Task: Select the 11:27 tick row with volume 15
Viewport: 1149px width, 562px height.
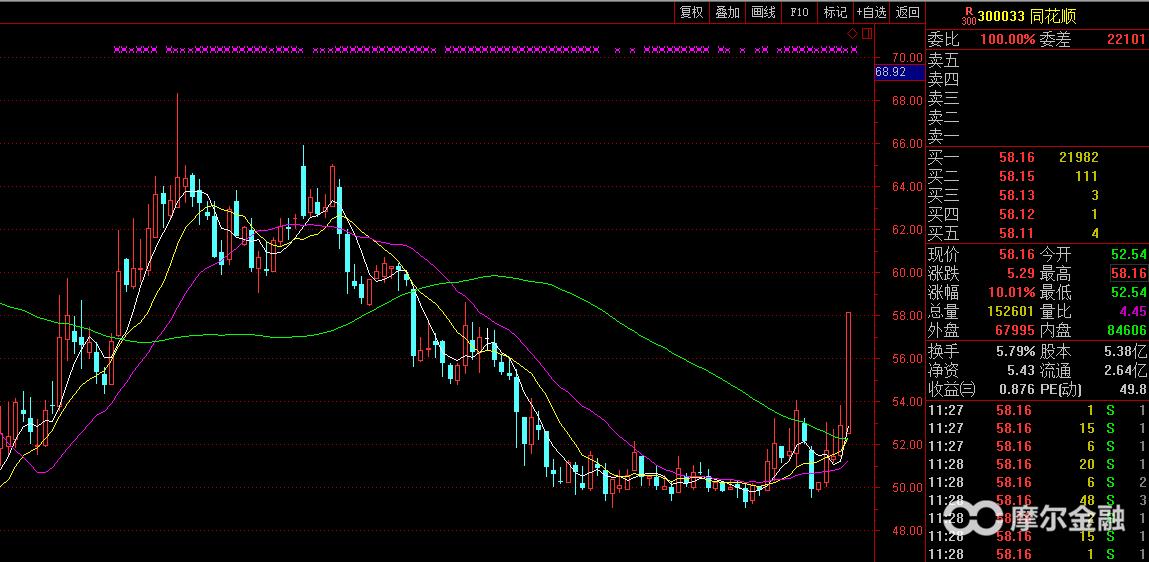Action: (1038, 428)
